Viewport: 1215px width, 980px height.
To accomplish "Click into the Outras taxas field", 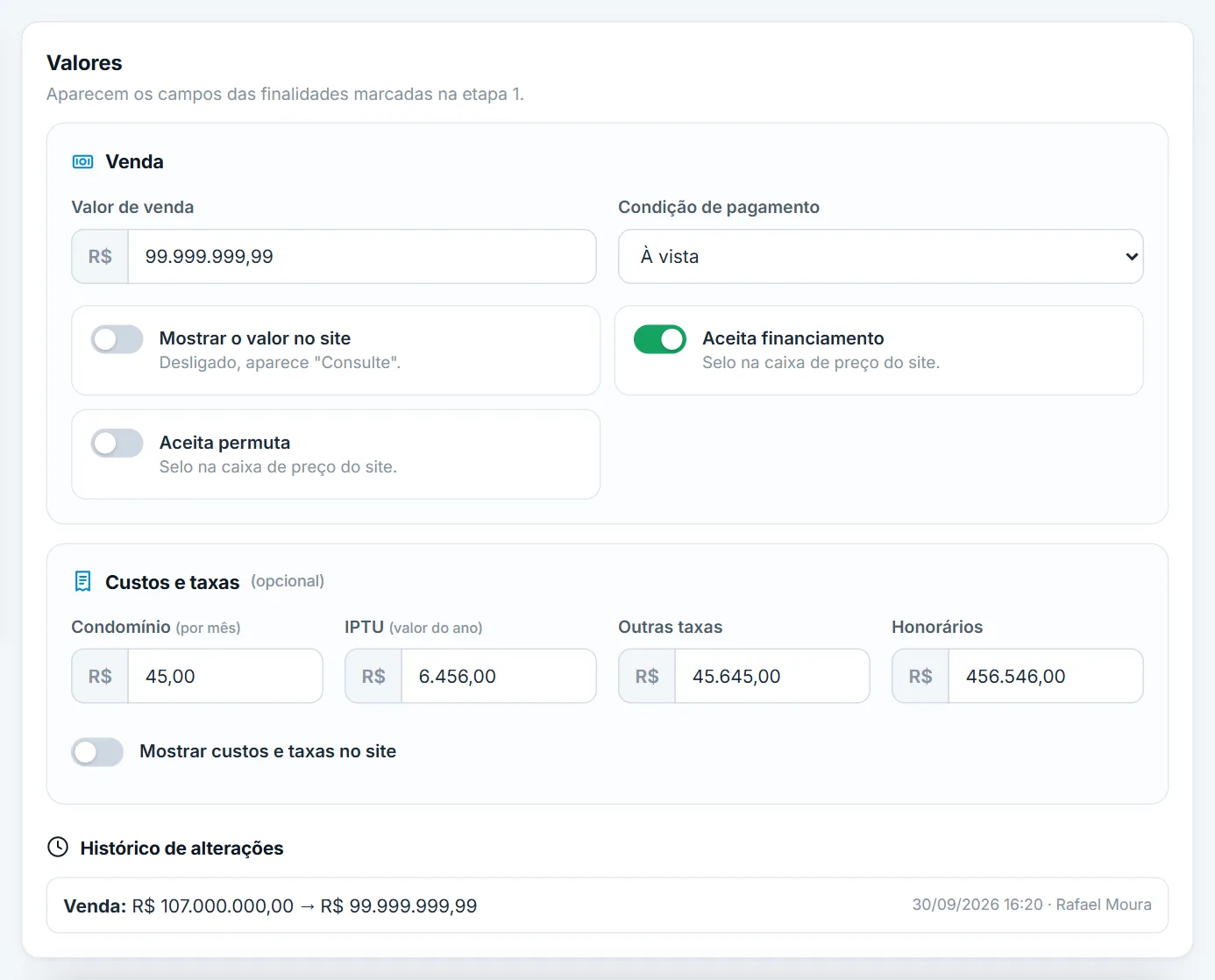I will coord(772,676).
